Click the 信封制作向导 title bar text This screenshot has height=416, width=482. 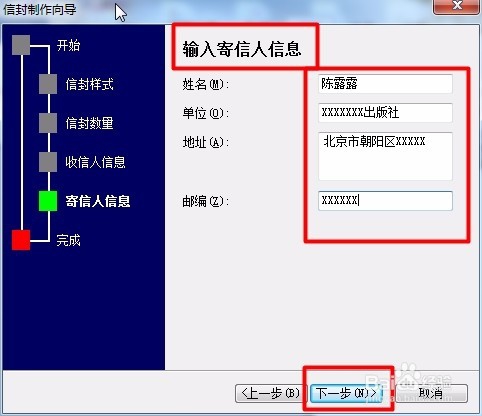40,9
